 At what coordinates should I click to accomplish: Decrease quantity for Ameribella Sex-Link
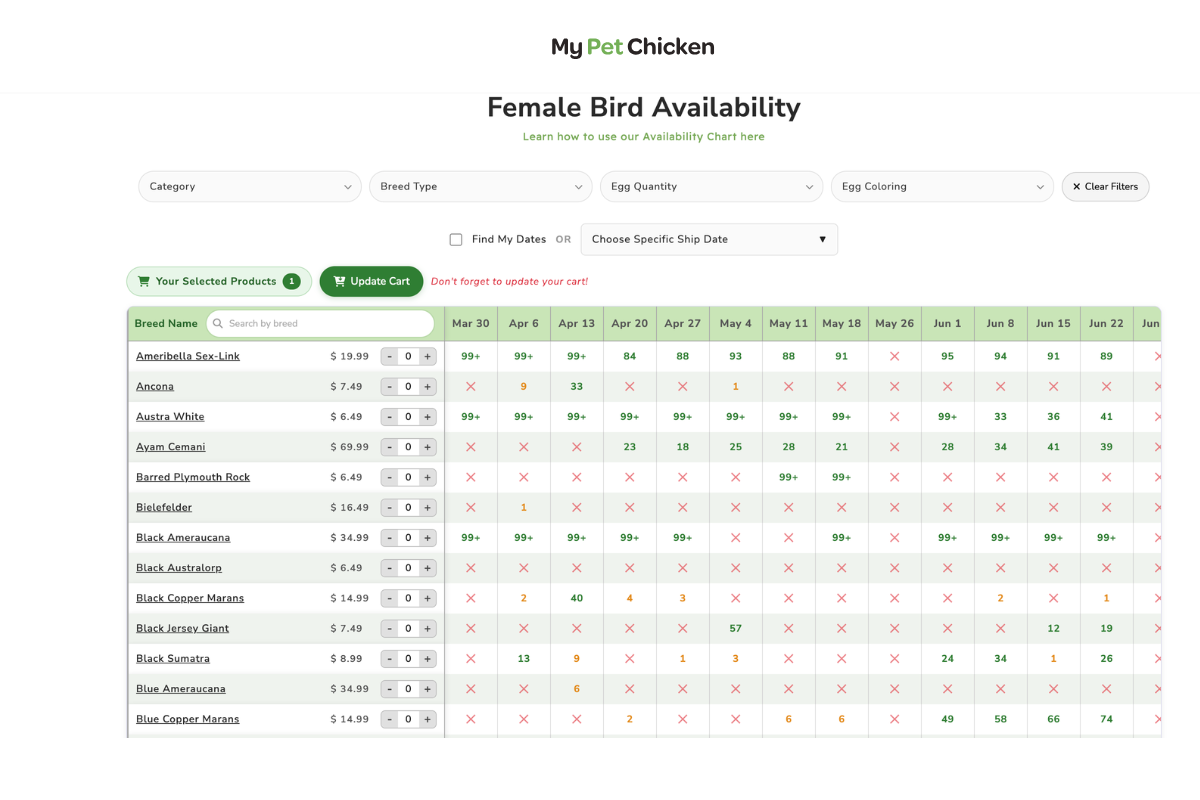389,357
